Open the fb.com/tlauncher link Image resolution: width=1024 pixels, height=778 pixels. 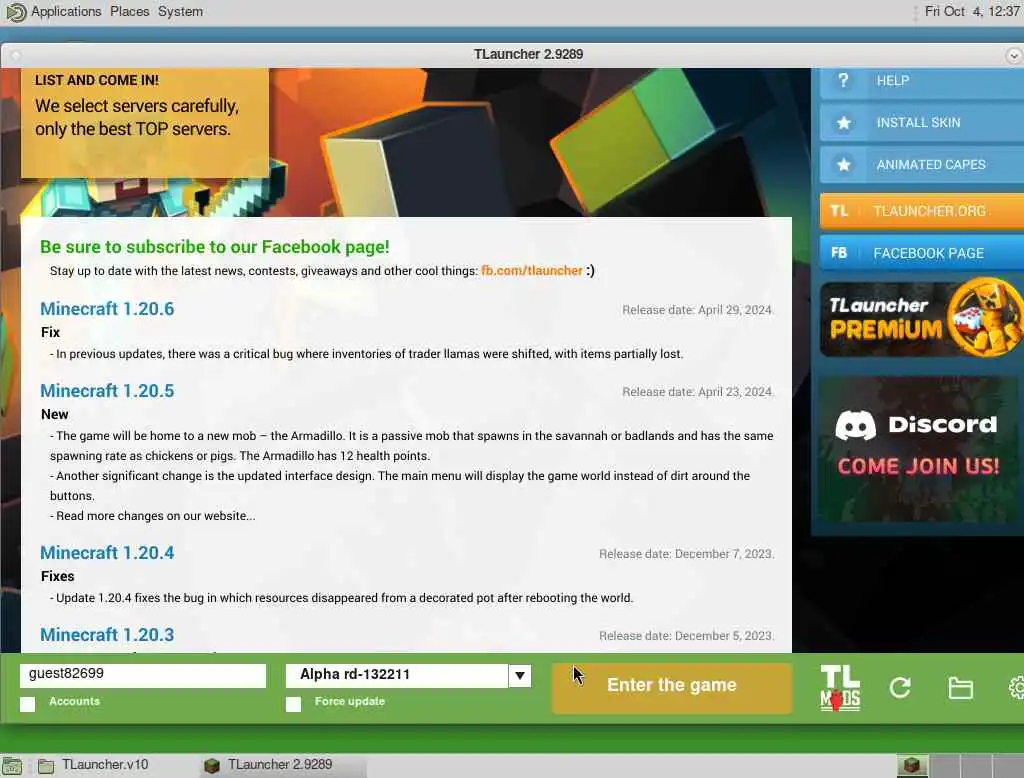(532, 270)
